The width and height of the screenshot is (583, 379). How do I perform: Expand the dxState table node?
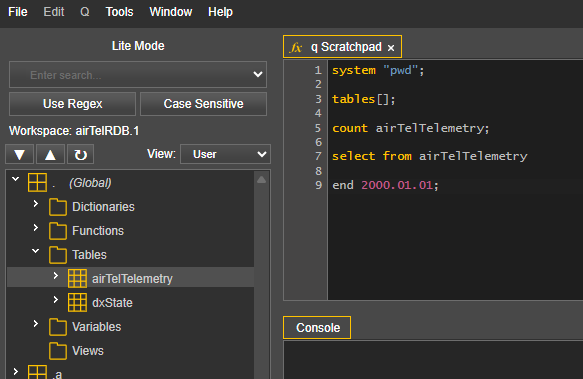pyautogui.click(x=56, y=299)
